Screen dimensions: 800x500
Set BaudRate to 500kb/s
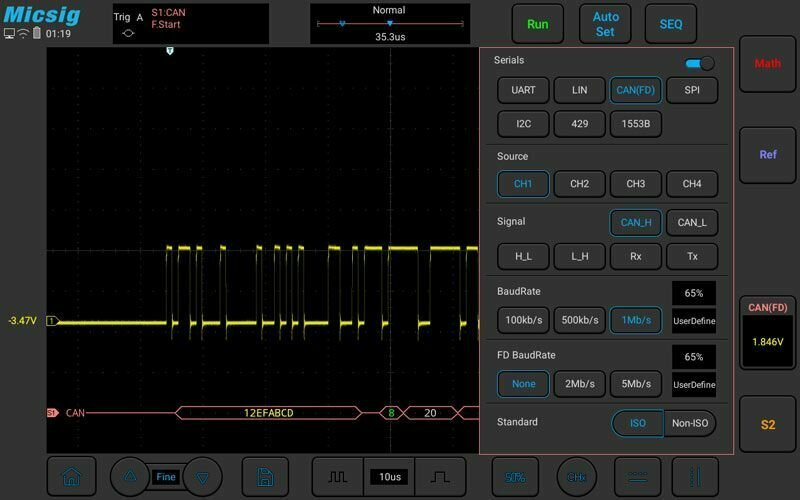click(x=580, y=320)
